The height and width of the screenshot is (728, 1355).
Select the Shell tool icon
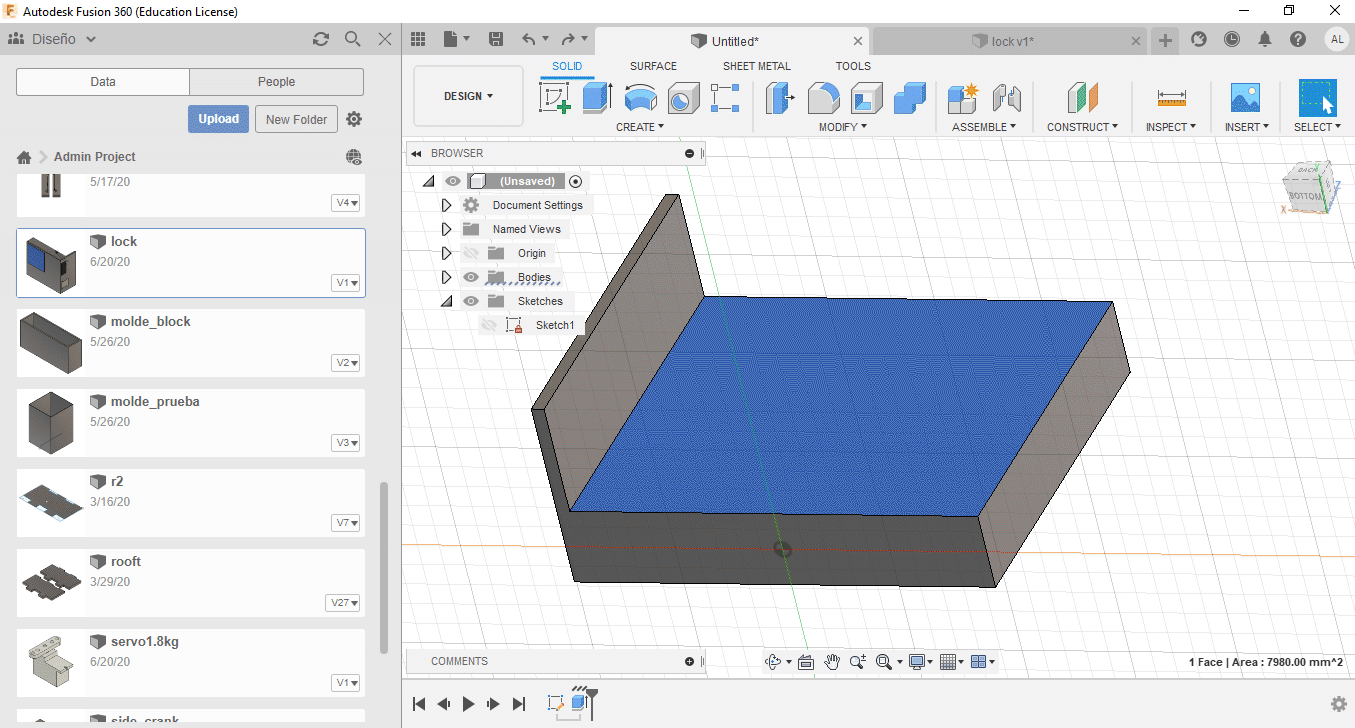point(866,98)
